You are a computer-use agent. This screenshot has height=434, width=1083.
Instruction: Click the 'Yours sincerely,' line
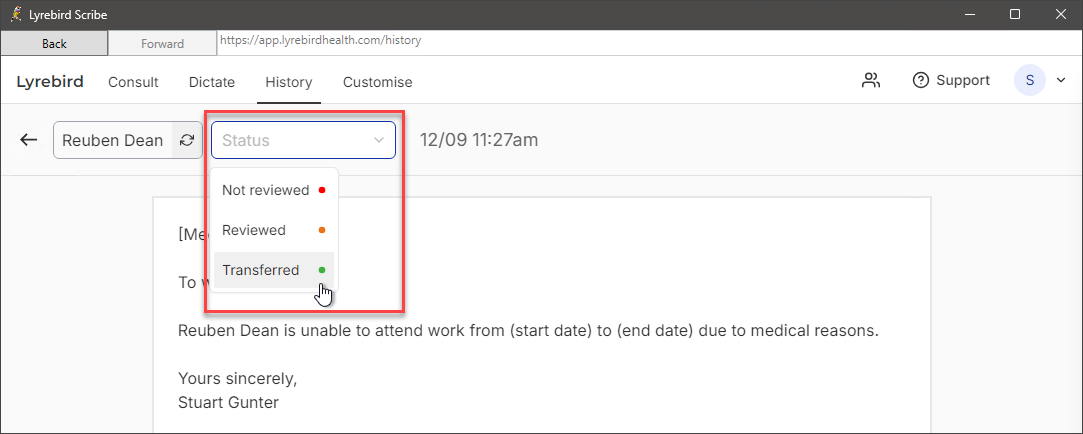pos(238,378)
